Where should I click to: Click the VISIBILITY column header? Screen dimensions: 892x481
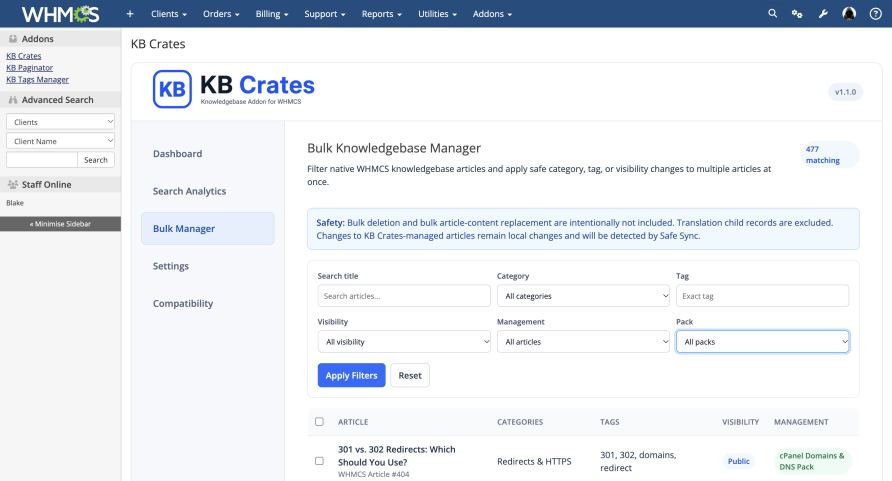click(740, 422)
